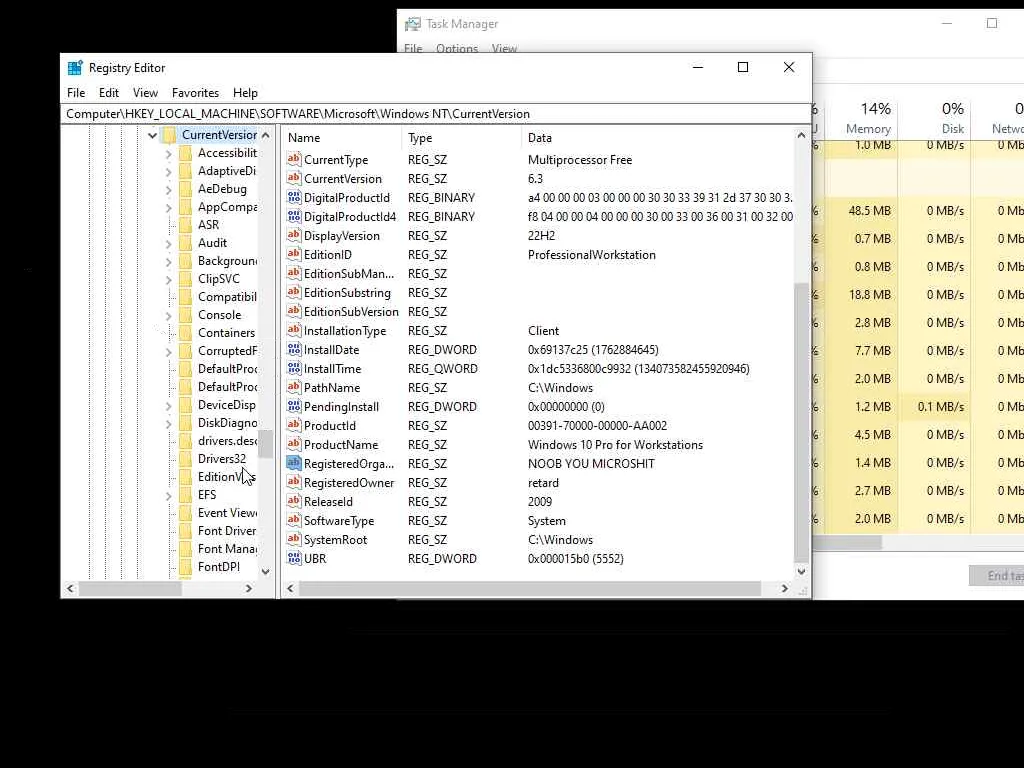Click the AeDebug folder icon

coord(185,189)
